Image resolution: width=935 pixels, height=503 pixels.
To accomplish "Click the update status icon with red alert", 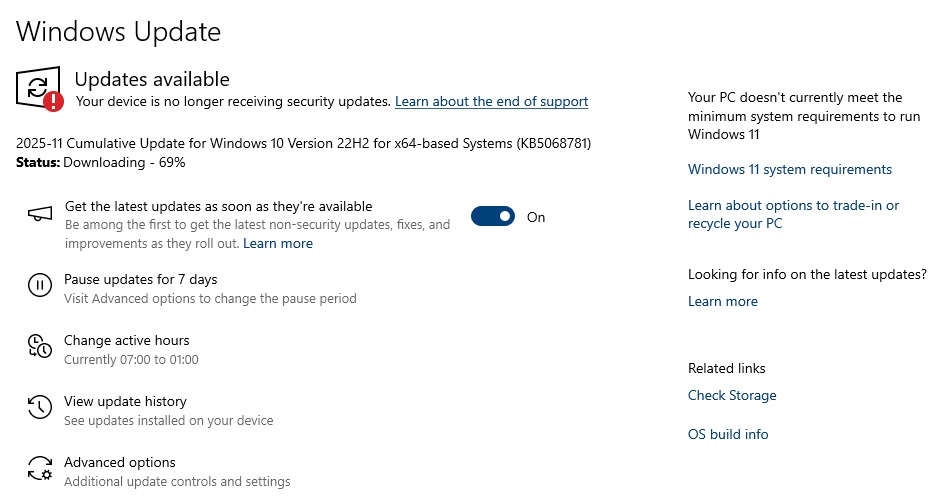I will 39,89.
